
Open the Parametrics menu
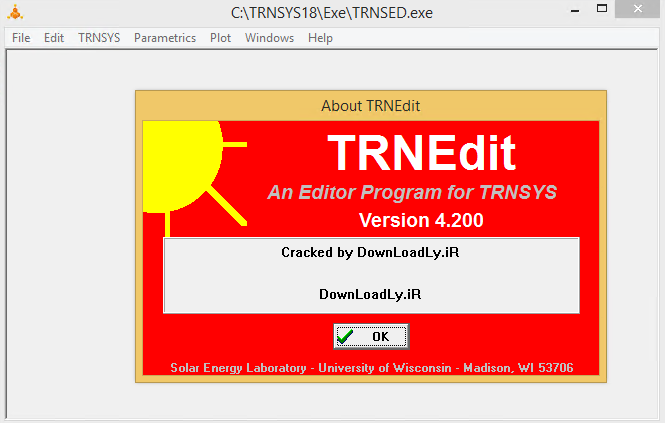click(165, 38)
